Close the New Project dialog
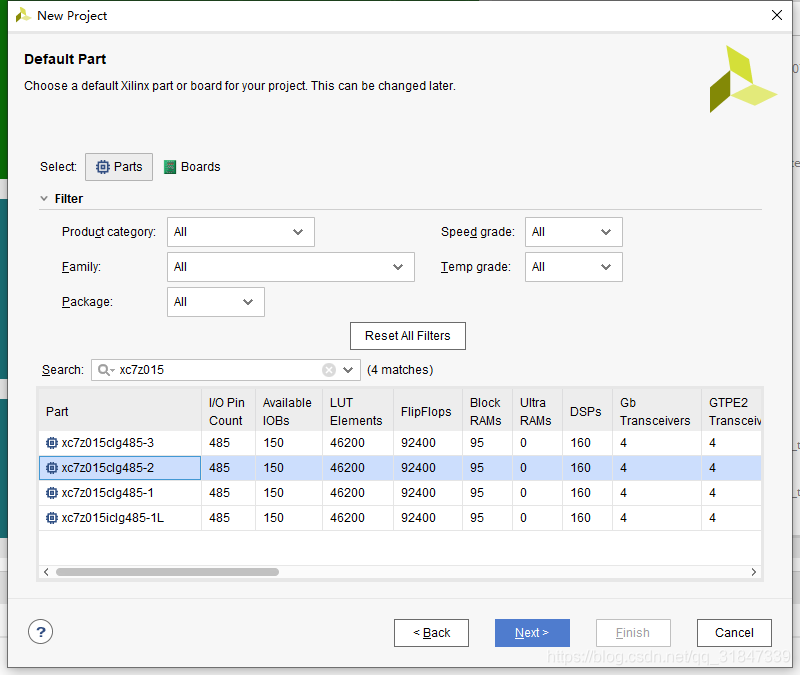The image size is (800, 675). click(x=777, y=15)
